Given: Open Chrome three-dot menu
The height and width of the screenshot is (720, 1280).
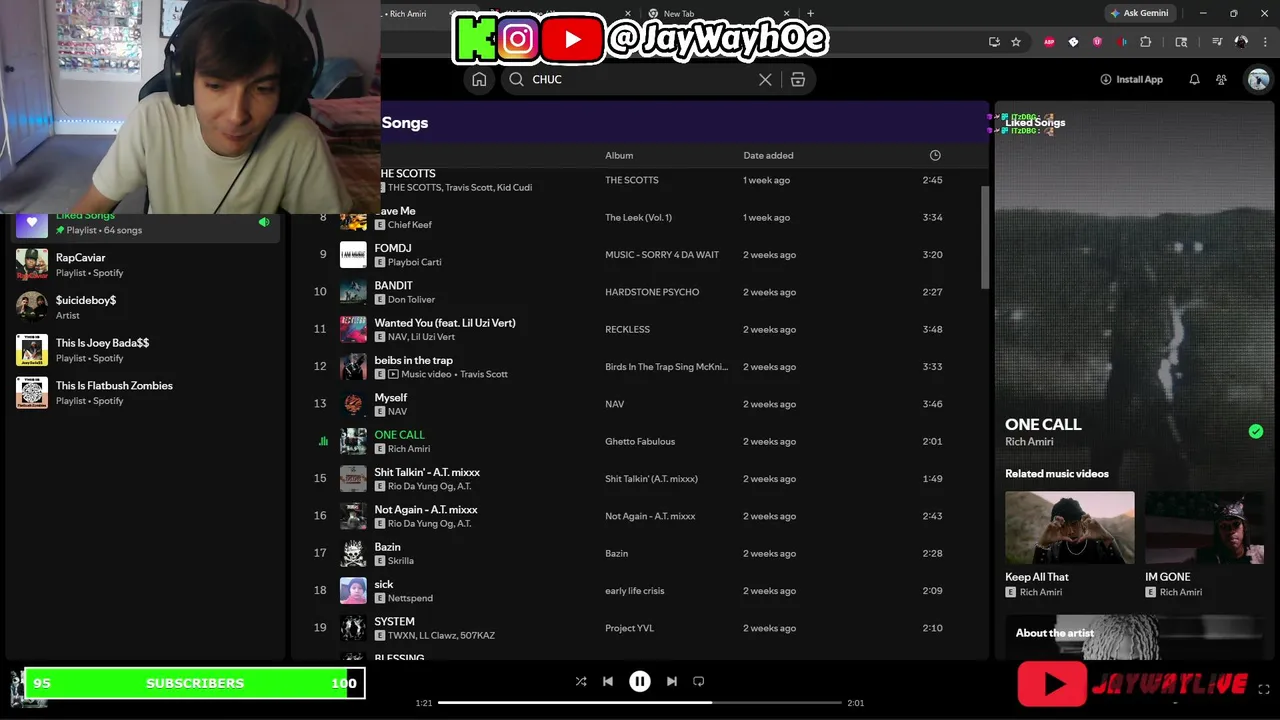Looking at the screenshot, I should pos(1266,42).
